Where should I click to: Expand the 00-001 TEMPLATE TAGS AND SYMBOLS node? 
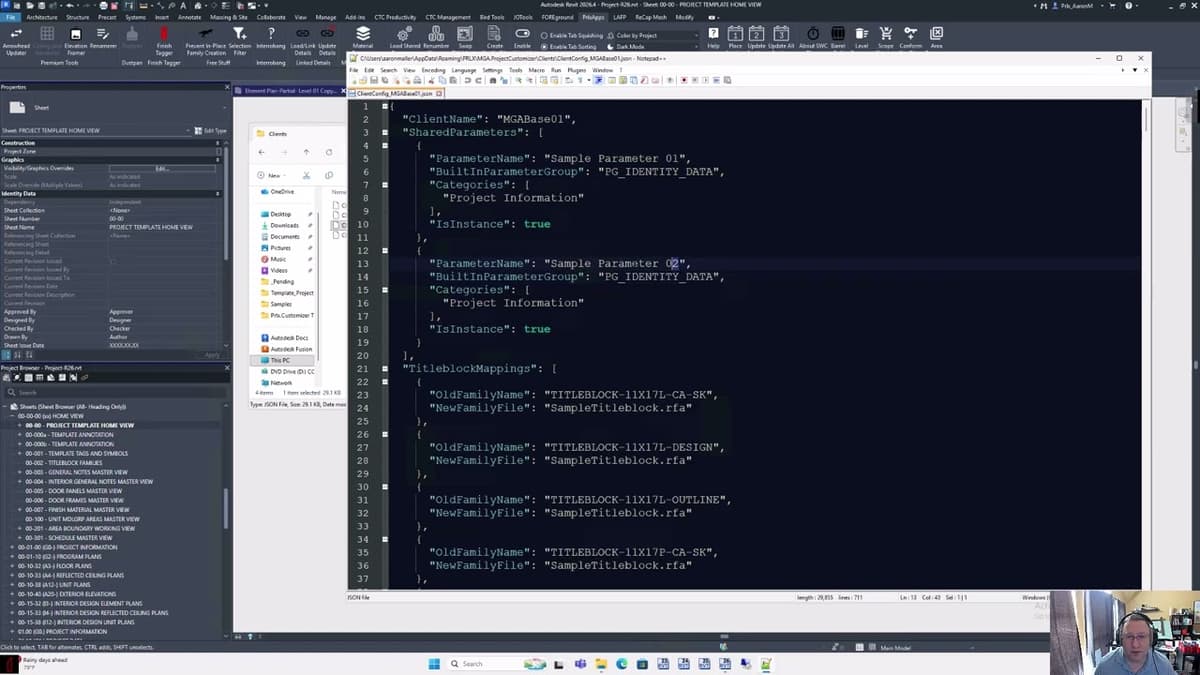20,453
